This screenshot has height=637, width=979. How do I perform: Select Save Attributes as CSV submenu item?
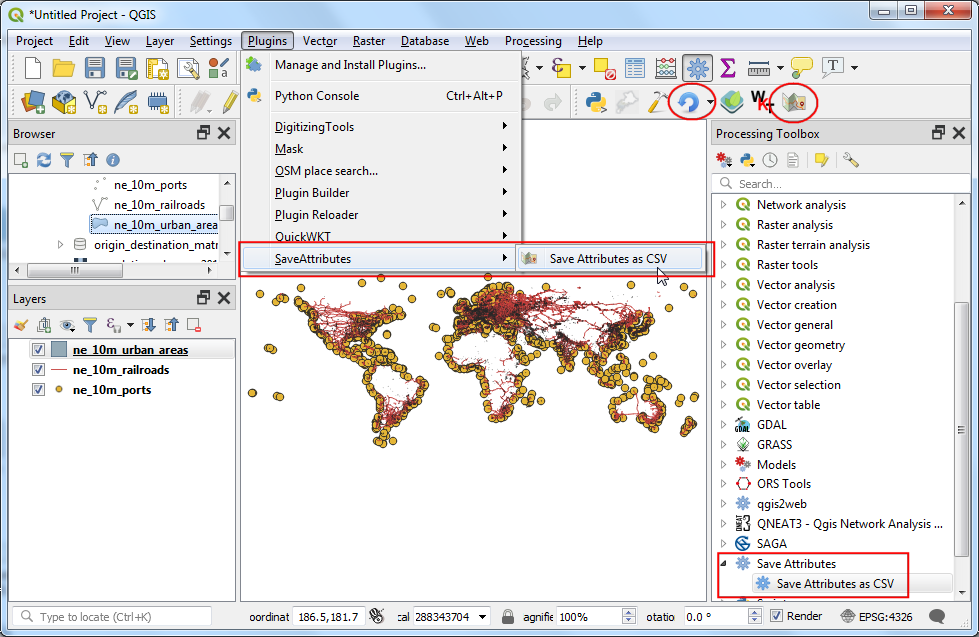pos(607,259)
